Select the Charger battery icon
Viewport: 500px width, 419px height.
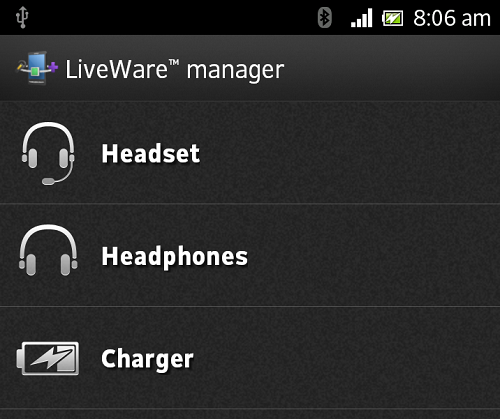48,358
